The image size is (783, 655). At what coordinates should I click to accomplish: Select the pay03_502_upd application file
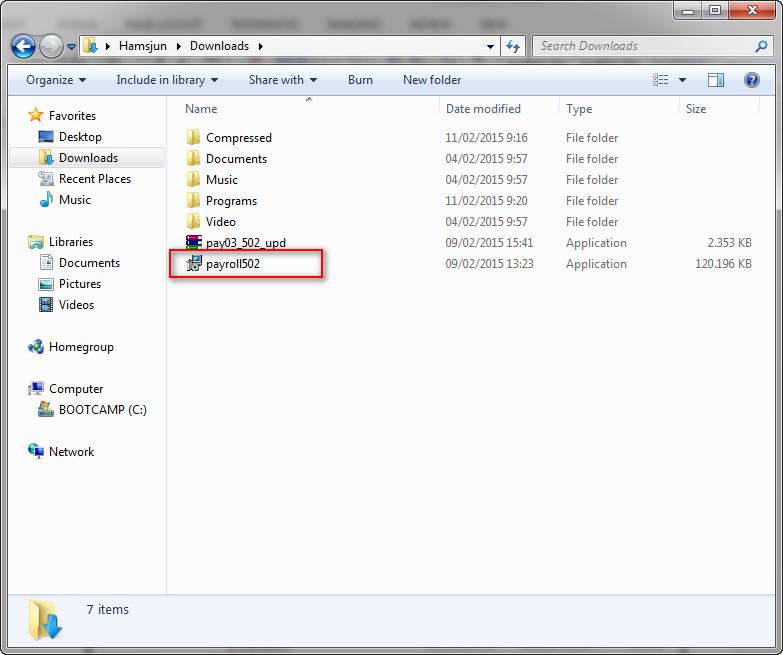pos(245,243)
